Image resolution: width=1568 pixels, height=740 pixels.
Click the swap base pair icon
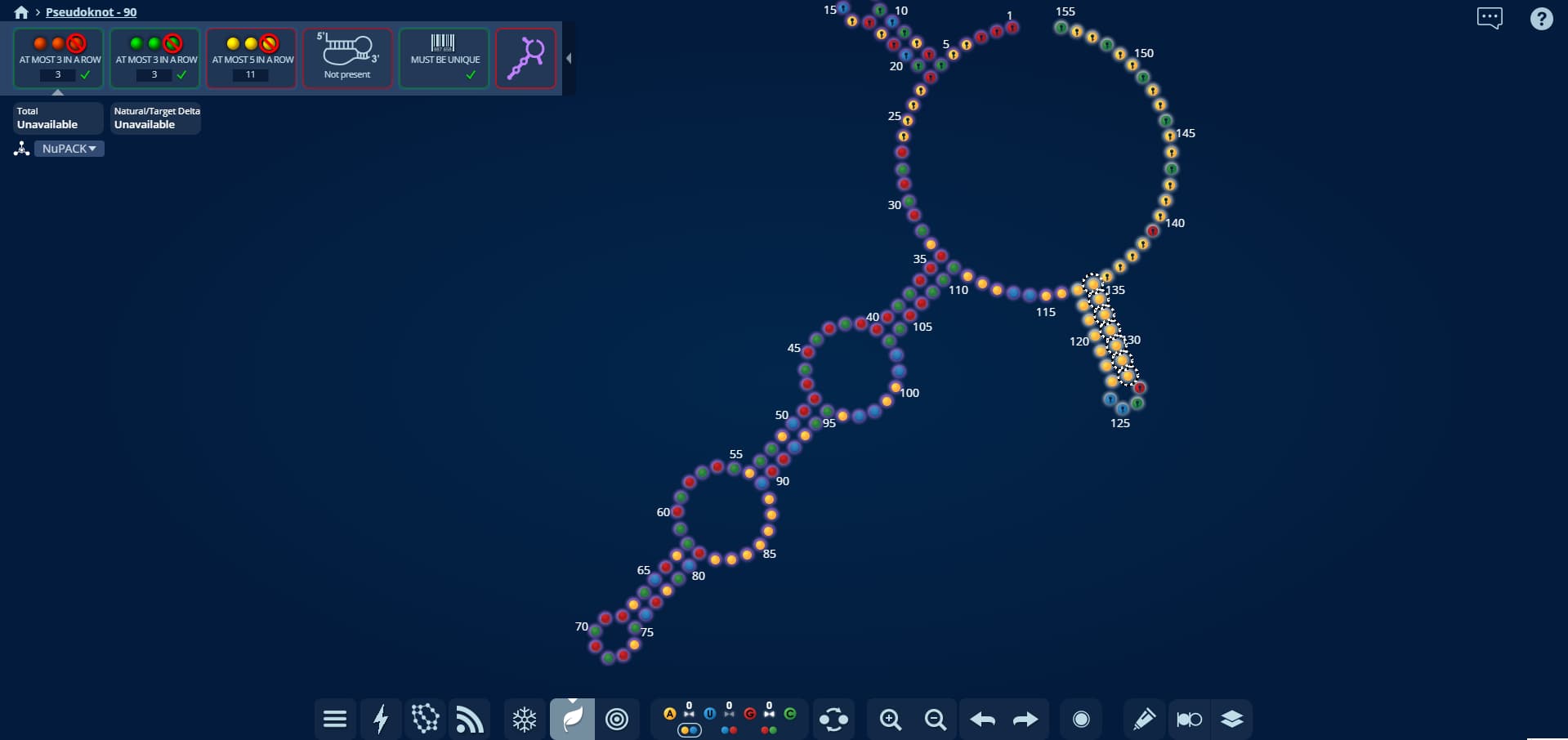click(x=833, y=719)
